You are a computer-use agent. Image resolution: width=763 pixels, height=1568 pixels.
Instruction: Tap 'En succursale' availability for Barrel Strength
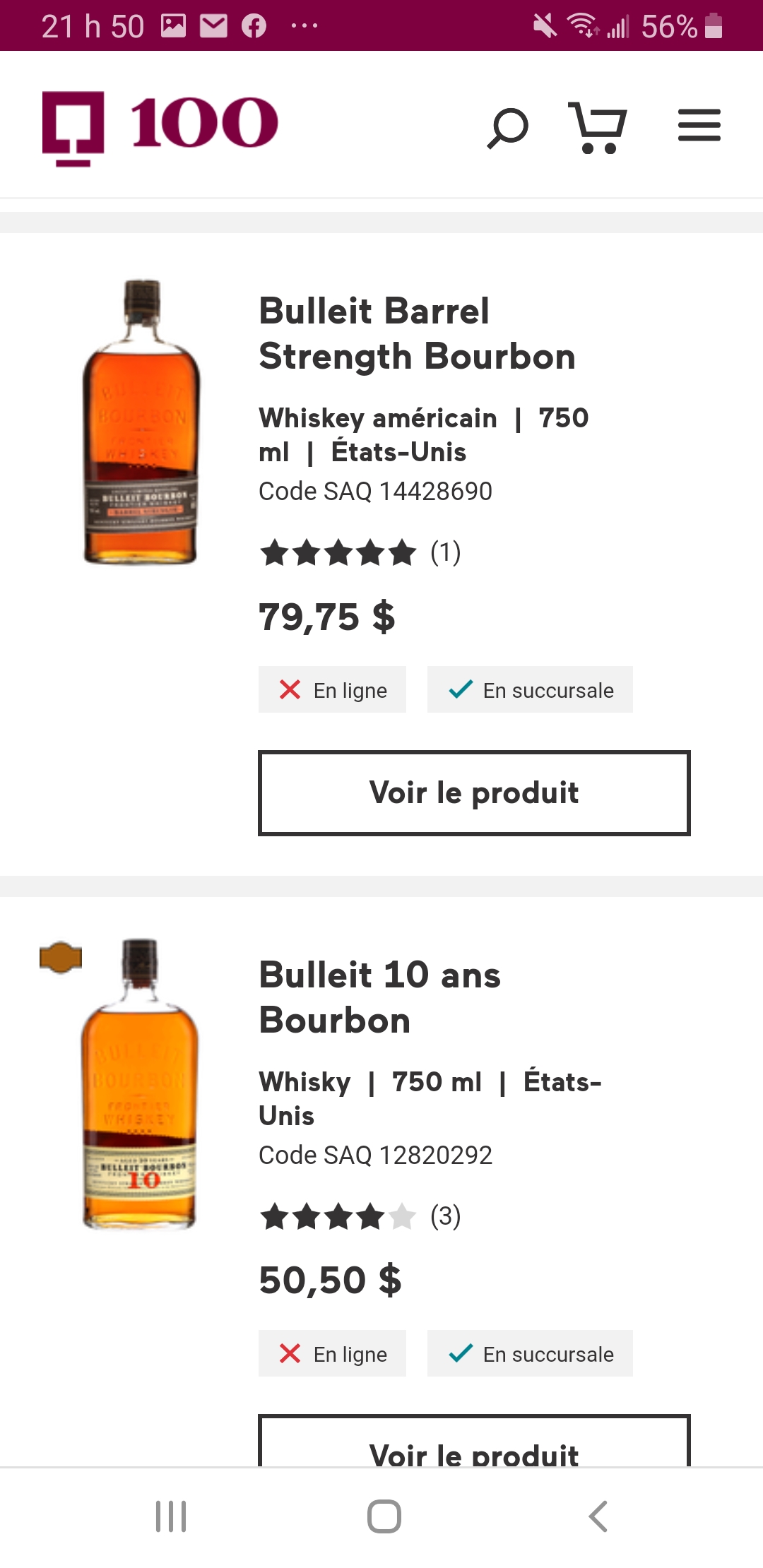[530, 690]
